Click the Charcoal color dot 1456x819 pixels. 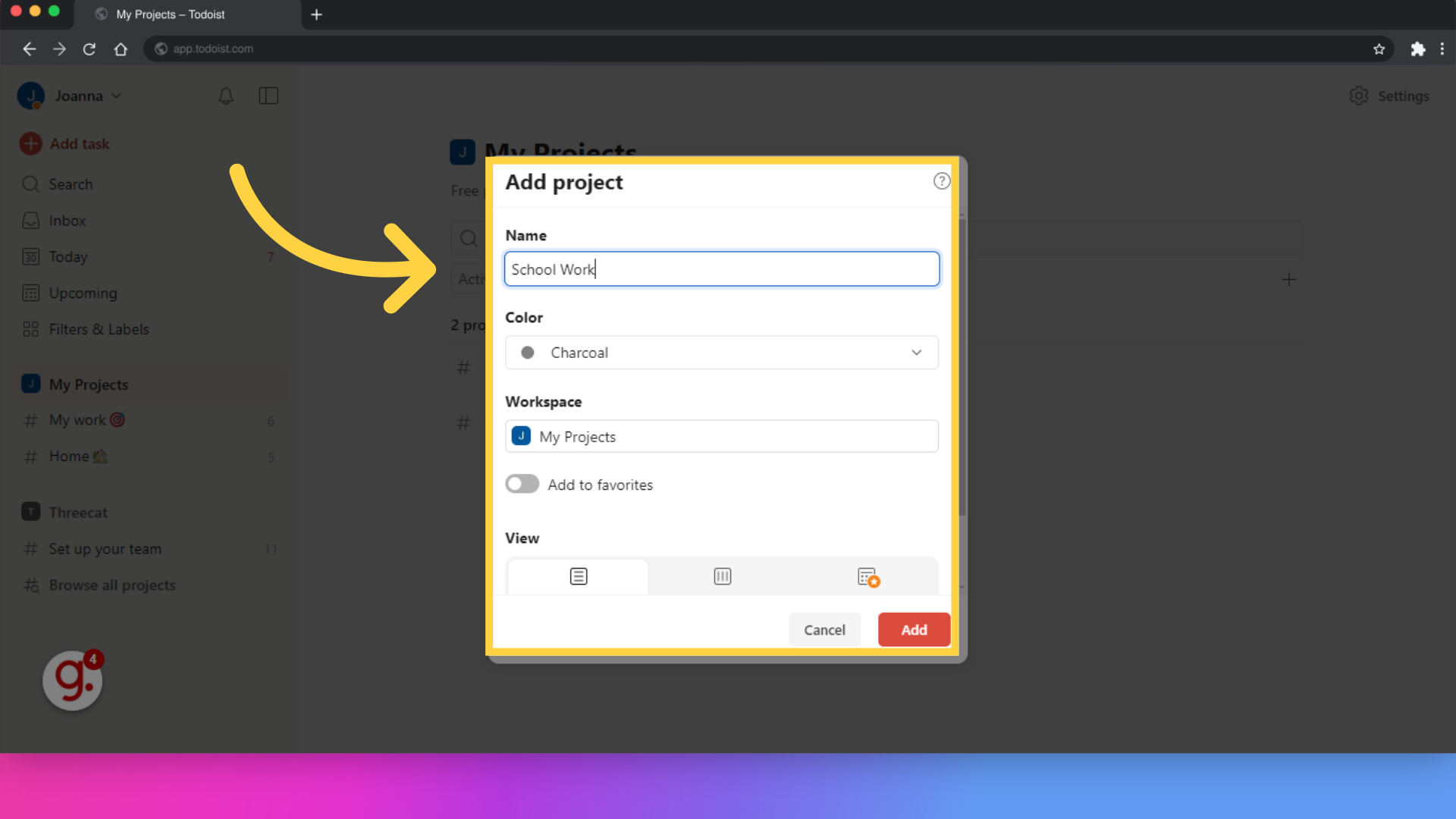tap(528, 353)
